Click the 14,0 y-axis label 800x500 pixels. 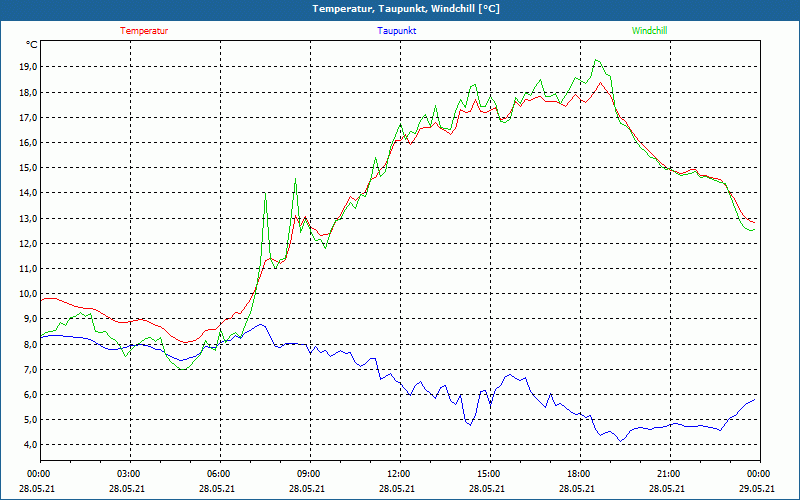coord(28,192)
